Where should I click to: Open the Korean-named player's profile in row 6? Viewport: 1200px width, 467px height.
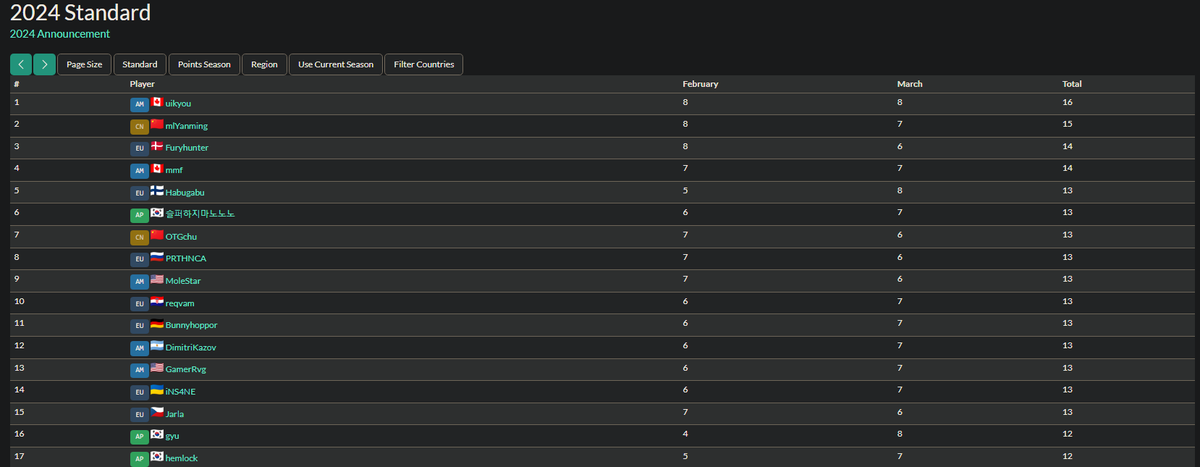(200, 214)
